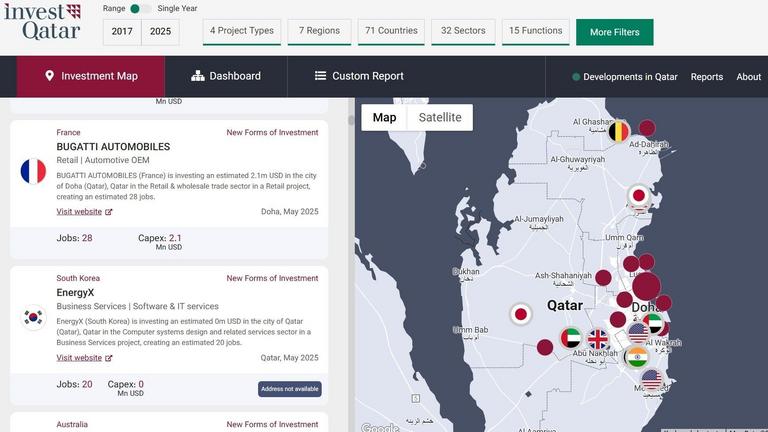
Task: Toggle the Range / Single Year switch
Action: click(x=141, y=9)
